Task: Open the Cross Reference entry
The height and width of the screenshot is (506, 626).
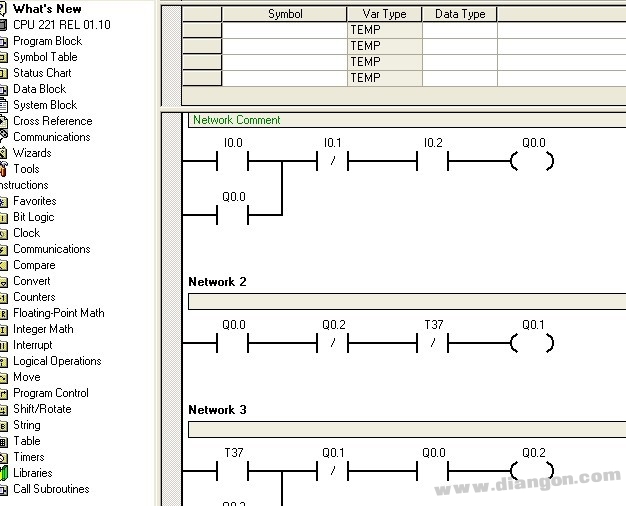Action: tap(52, 121)
